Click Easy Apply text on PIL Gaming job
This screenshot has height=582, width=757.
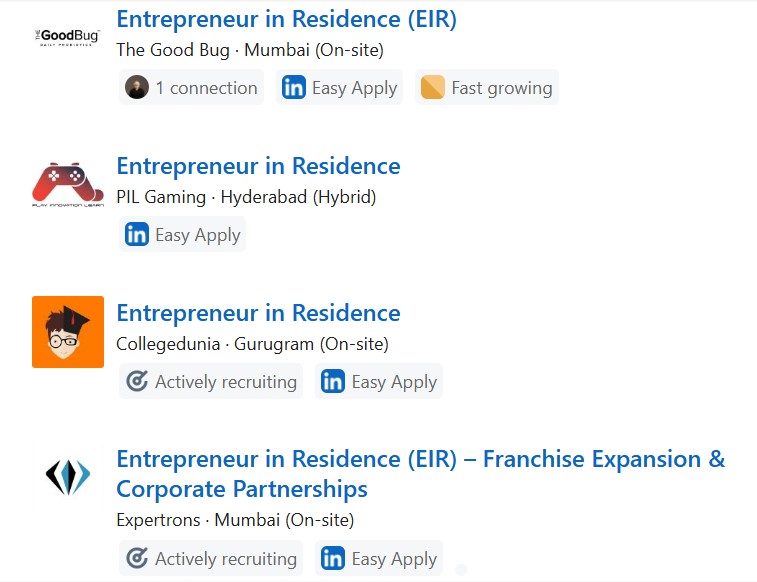[x=198, y=235]
